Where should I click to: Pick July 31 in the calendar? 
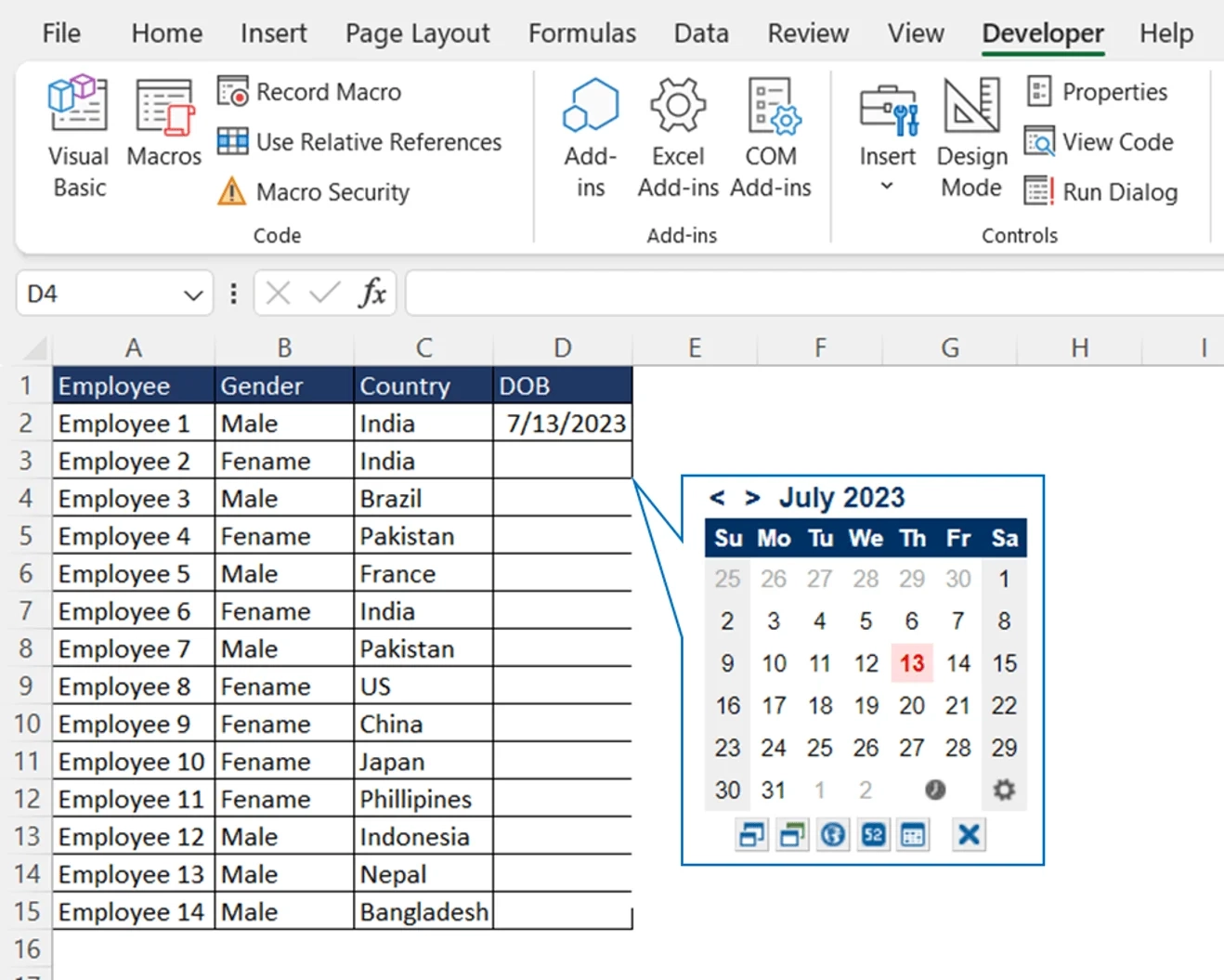(x=774, y=791)
